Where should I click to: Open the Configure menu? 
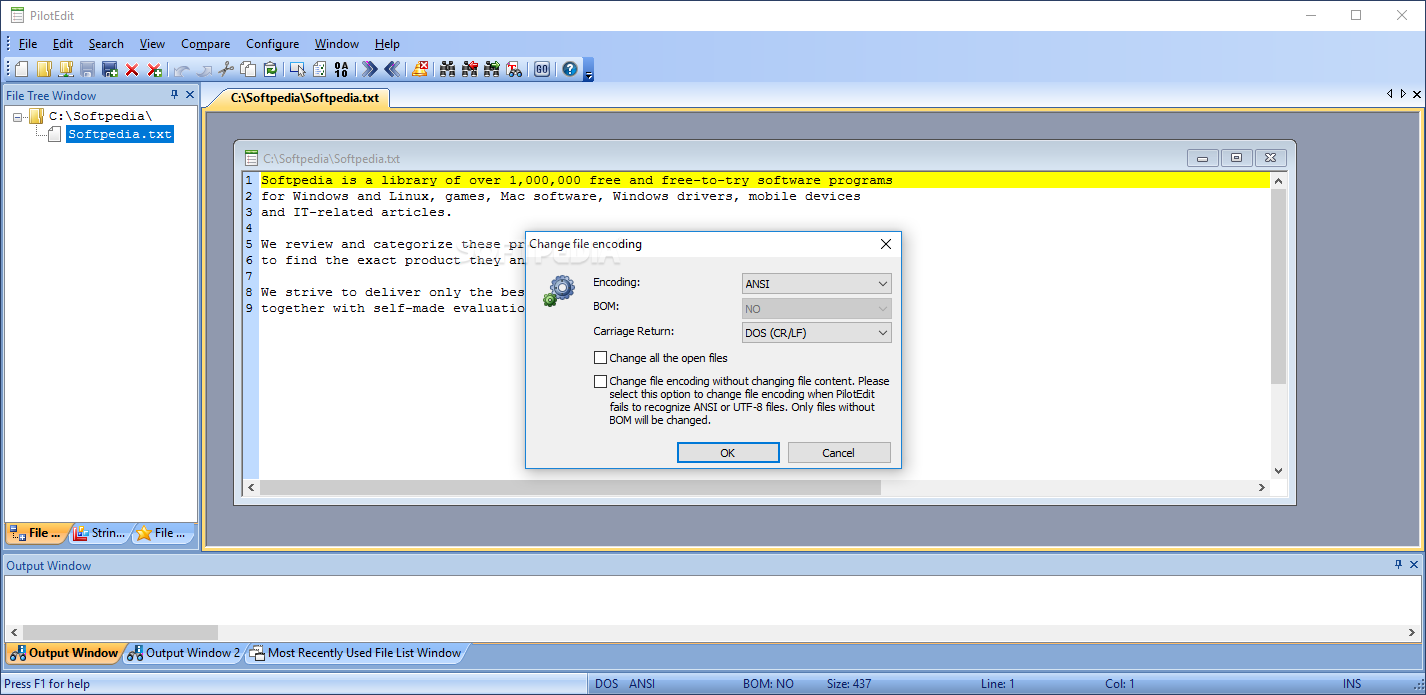click(x=272, y=44)
